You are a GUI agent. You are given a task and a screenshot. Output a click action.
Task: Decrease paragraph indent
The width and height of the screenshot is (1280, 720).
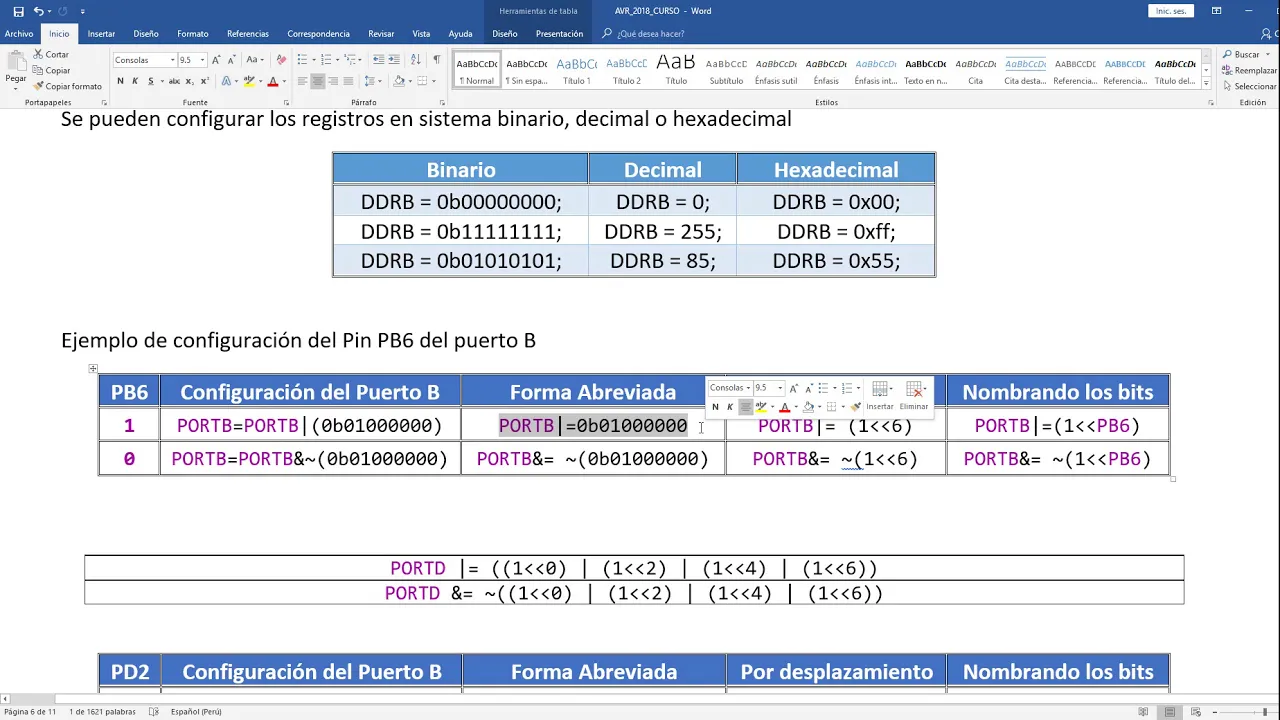point(378,60)
